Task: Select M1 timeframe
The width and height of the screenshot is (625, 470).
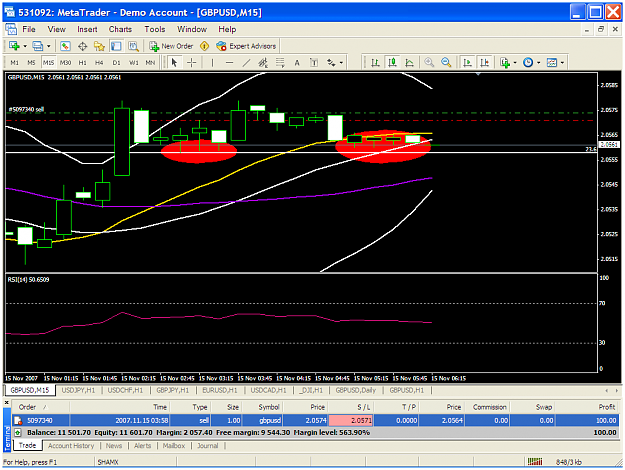Action: 14,63
